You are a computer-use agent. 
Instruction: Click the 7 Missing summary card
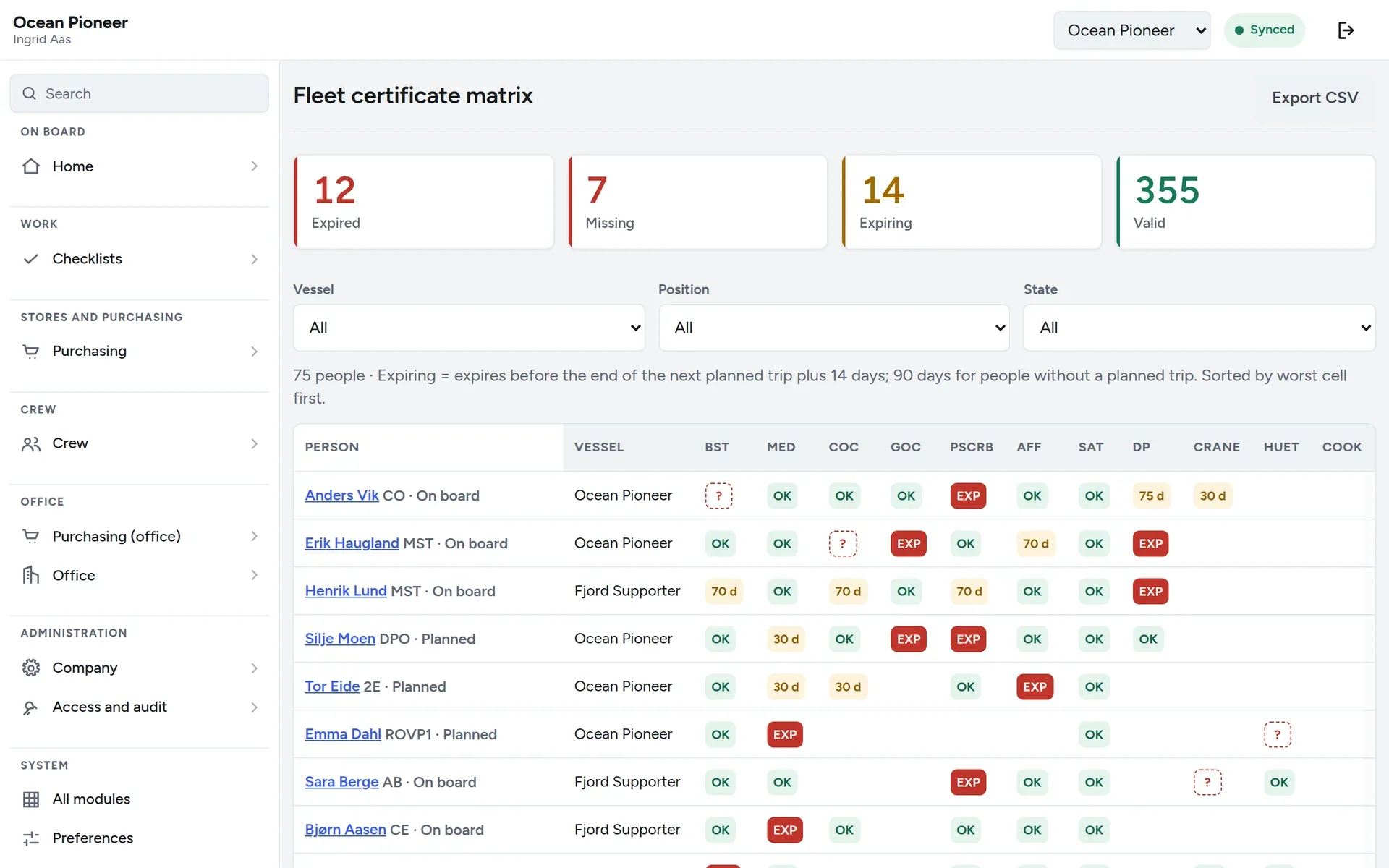(x=698, y=202)
